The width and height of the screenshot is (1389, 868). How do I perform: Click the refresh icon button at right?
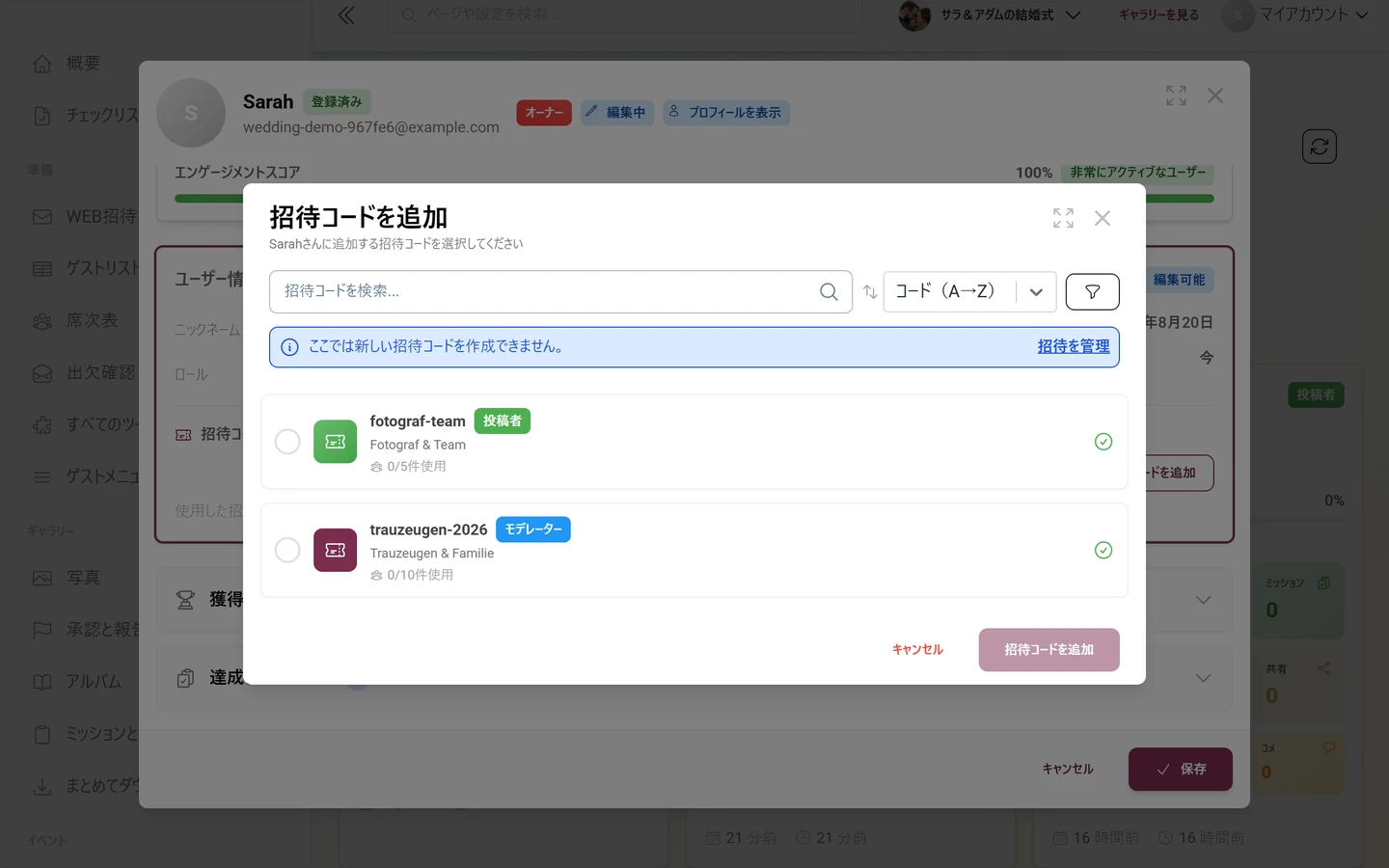[1320, 147]
